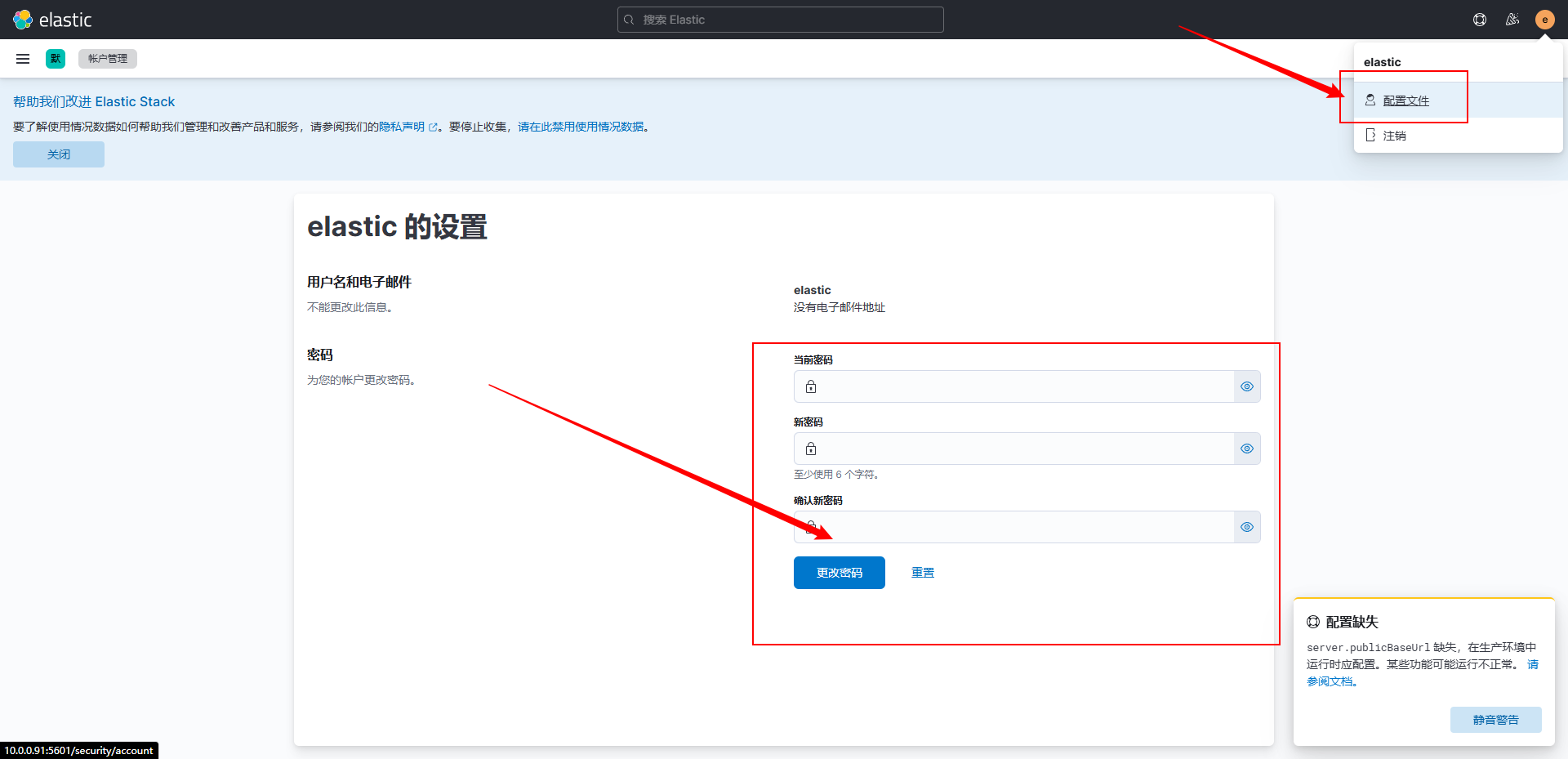Click the 不能更改此信息 description text

(x=350, y=307)
